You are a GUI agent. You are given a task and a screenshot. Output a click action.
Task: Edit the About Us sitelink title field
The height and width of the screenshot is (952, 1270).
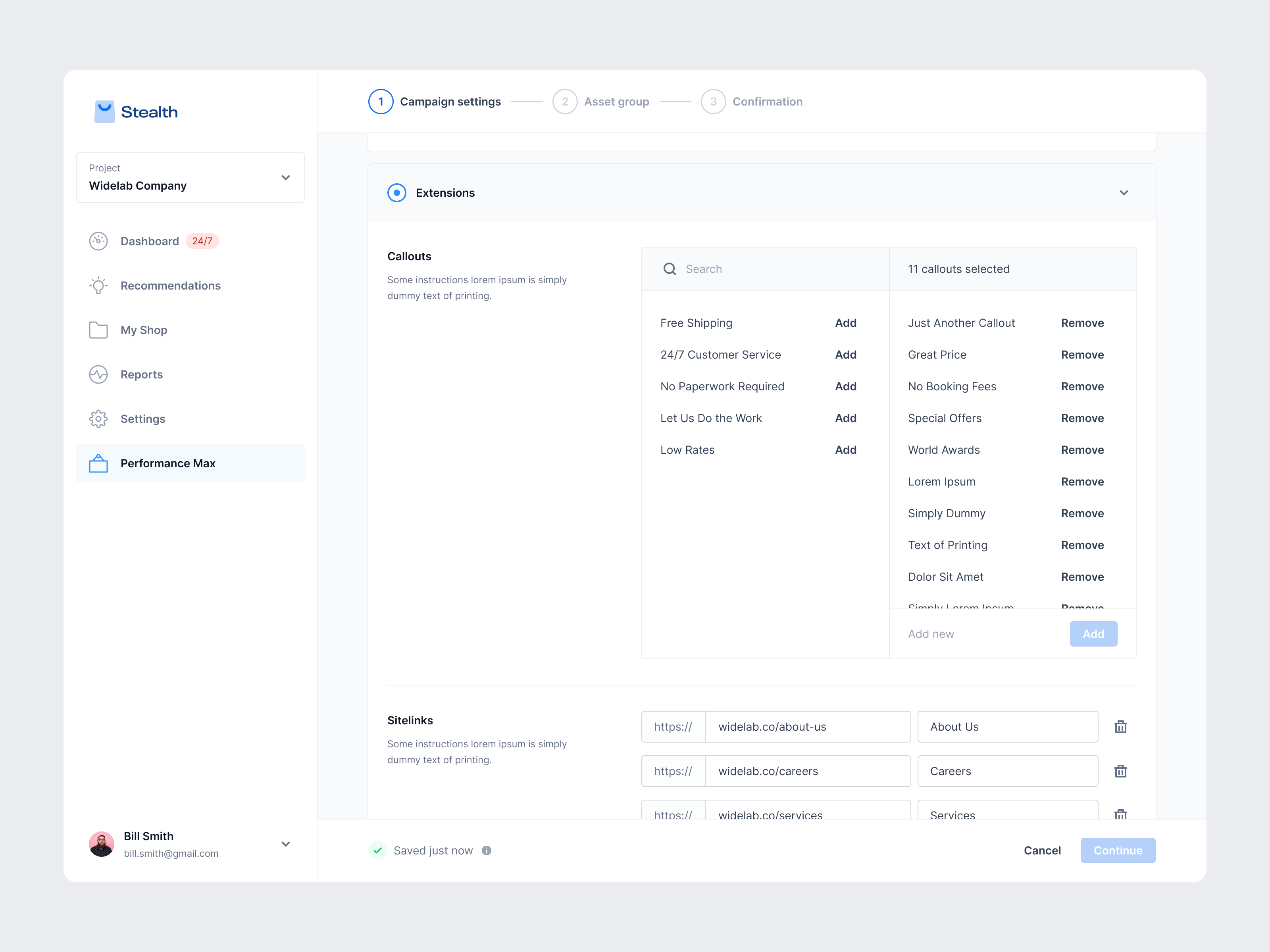(1008, 726)
